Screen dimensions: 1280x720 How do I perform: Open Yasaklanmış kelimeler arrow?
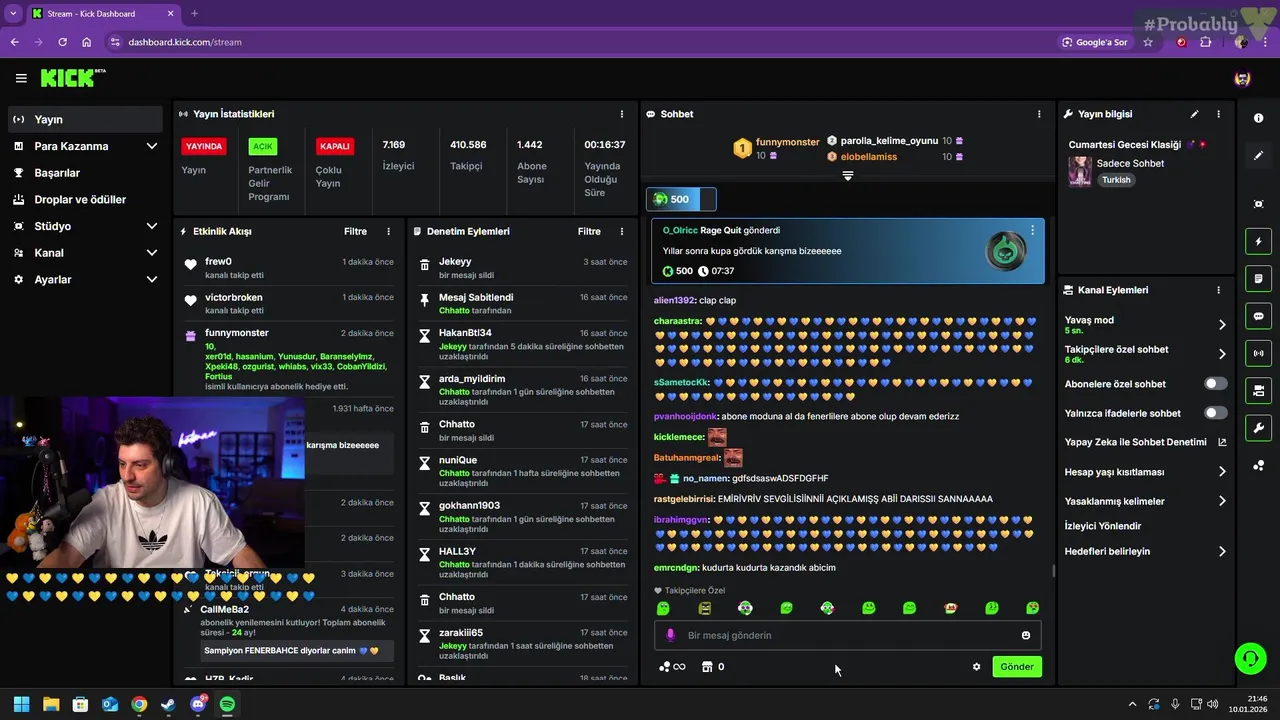point(1222,501)
